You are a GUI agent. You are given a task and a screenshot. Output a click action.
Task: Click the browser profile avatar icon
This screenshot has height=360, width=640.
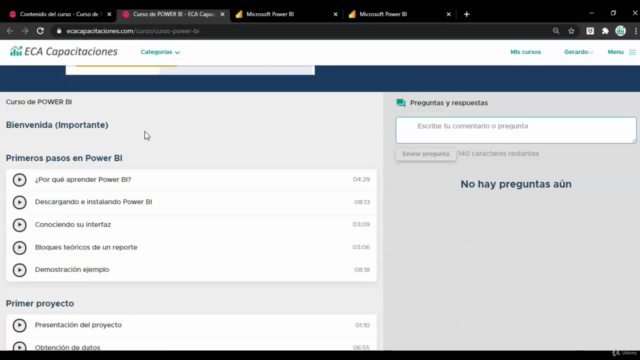tap(620, 31)
